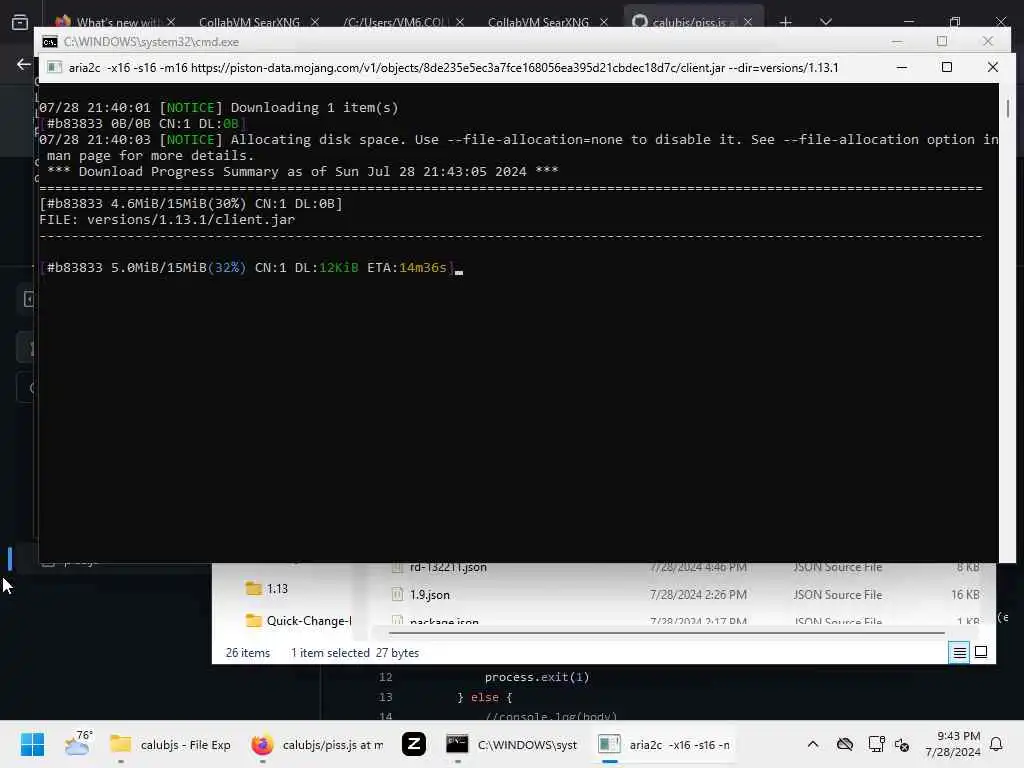
Task: Open the Firefox View icon
Action: click(20, 22)
